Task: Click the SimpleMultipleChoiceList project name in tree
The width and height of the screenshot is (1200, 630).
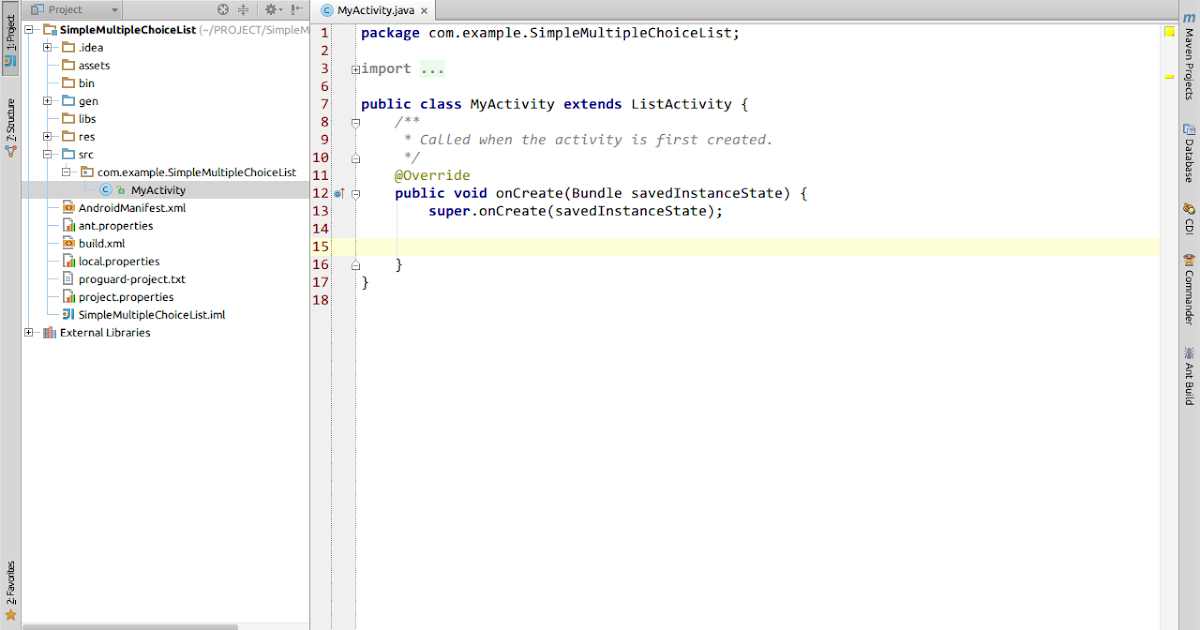Action: coord(128,30)
